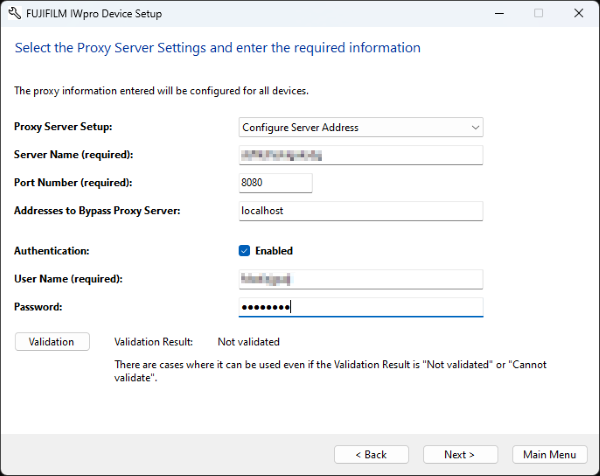Click the Validation button

click(52, 341)
